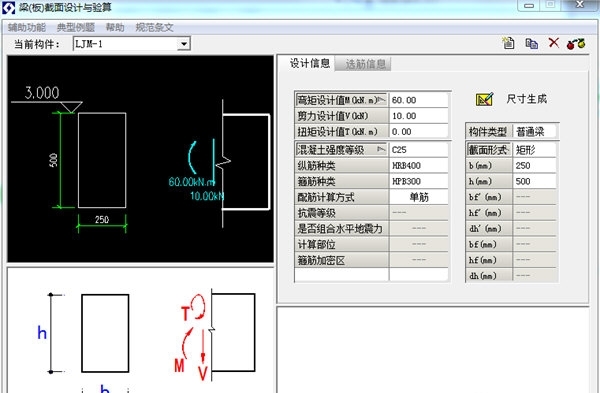Click the dh(mm) label cell
This screenshot has height=393, width=600.
(489, 276)
